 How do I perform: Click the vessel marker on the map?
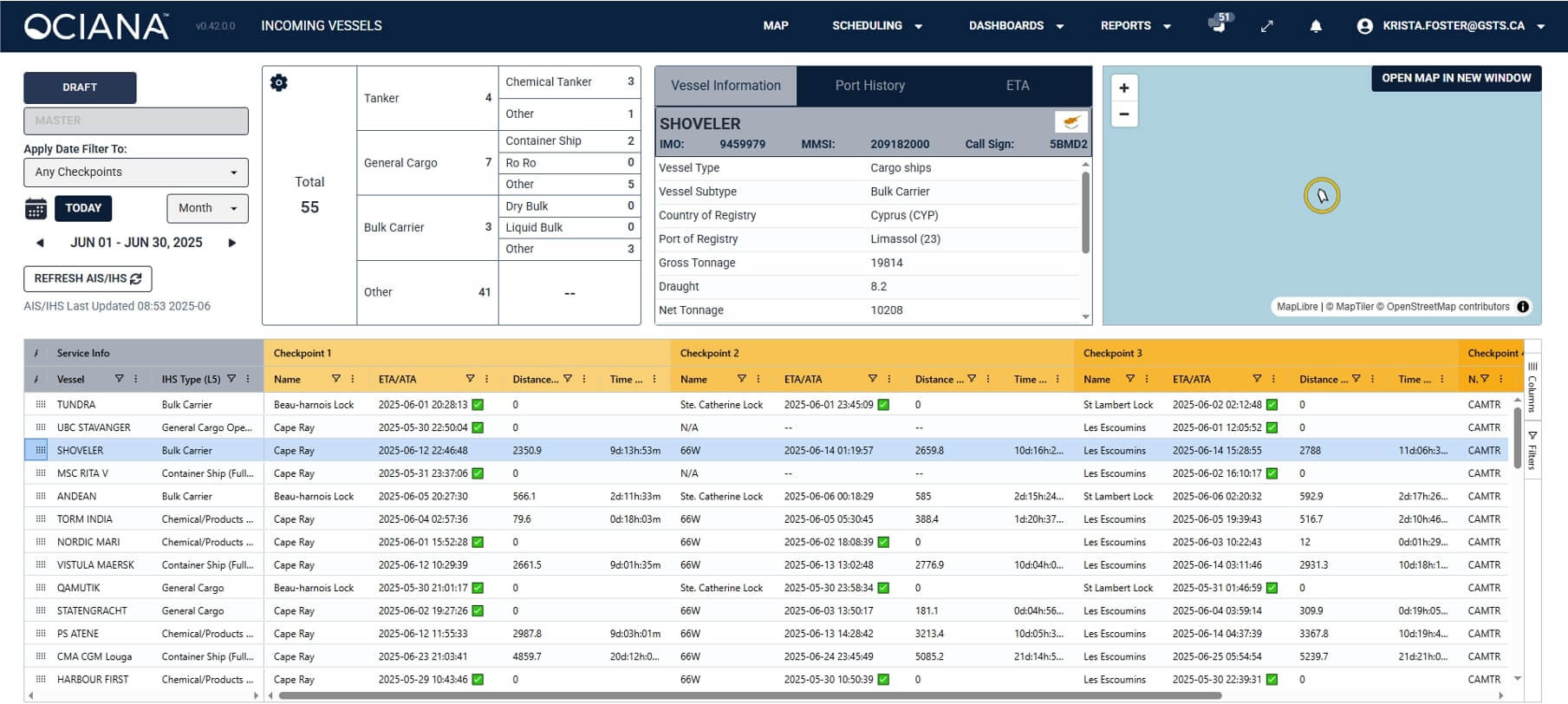(1322, 196)
